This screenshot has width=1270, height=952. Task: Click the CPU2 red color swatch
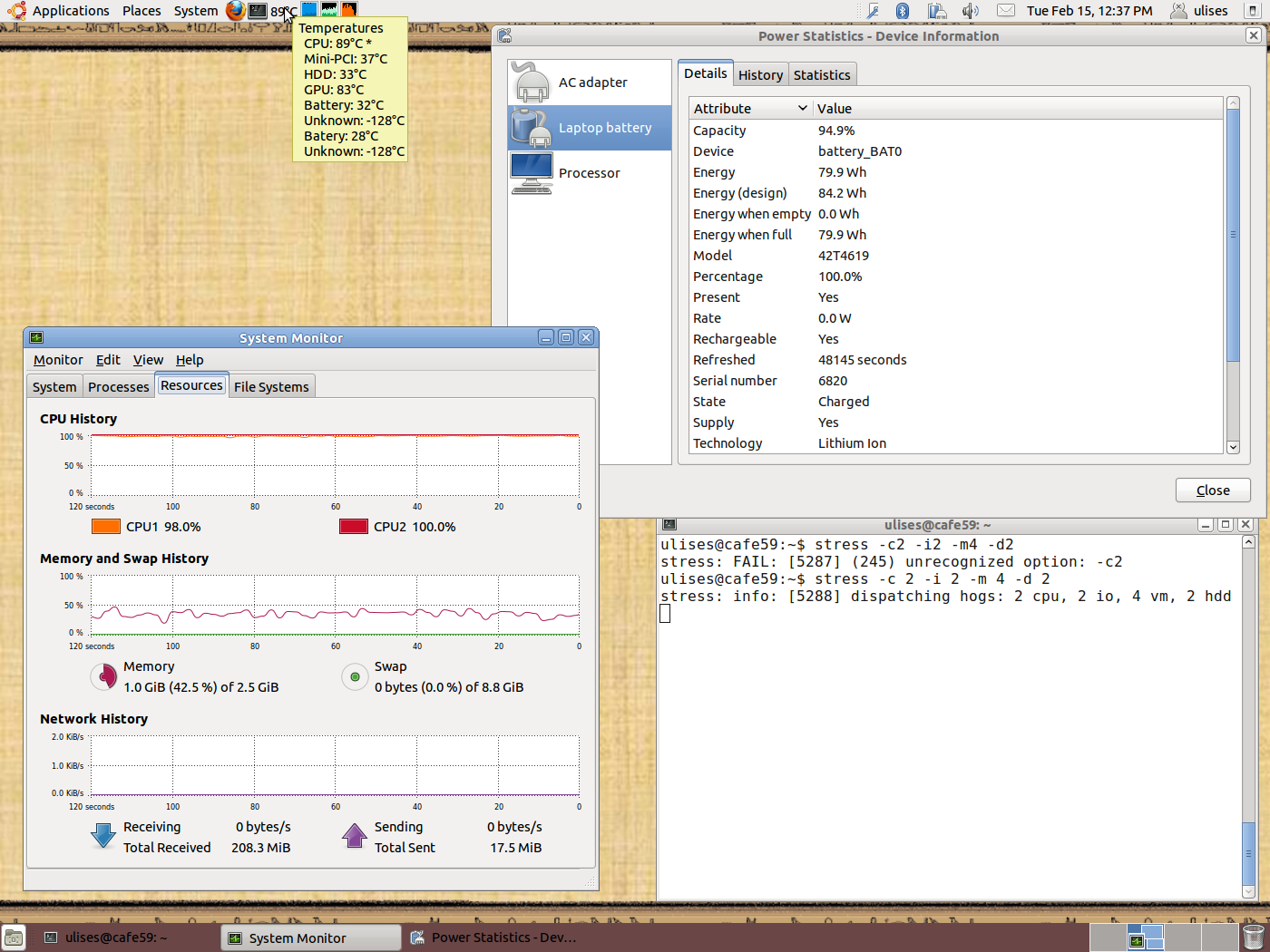(353, 527)
